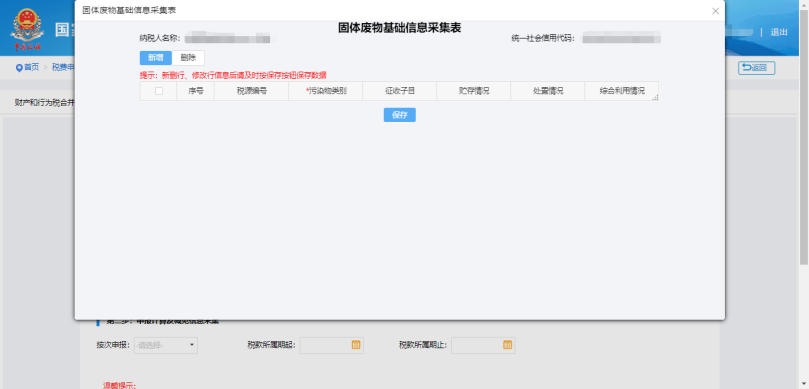Image resolution: width=809 pixels, height=389 pixels.
Task: Click the 返回 back button
Action: (756, 68)
